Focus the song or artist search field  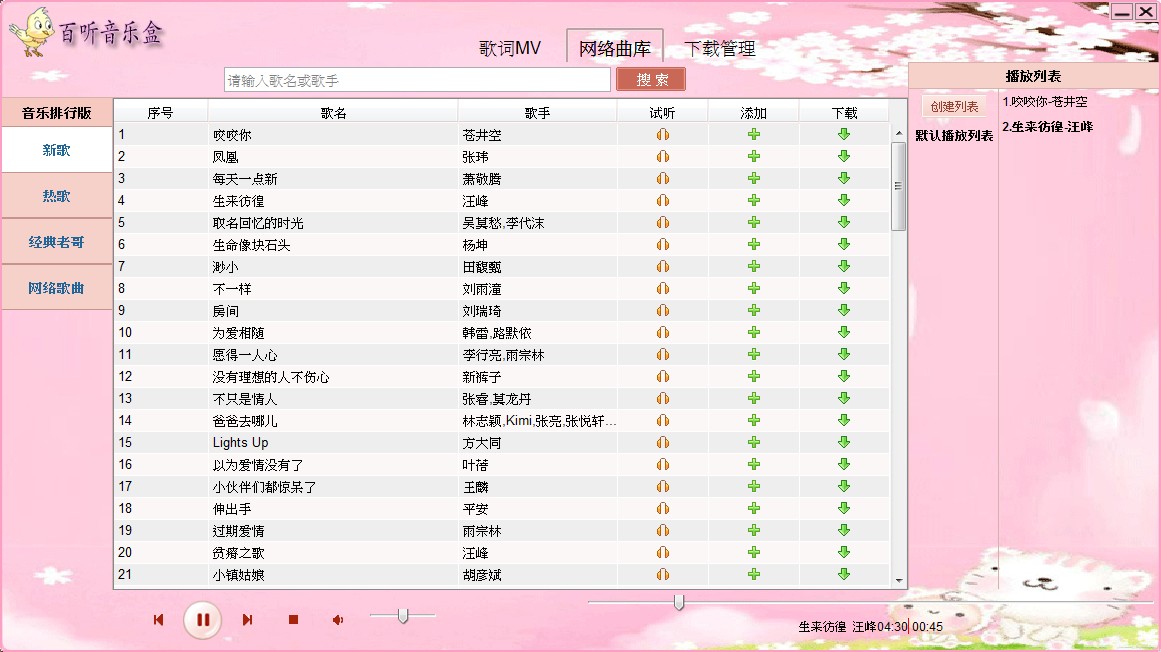(x=417, y=80)
